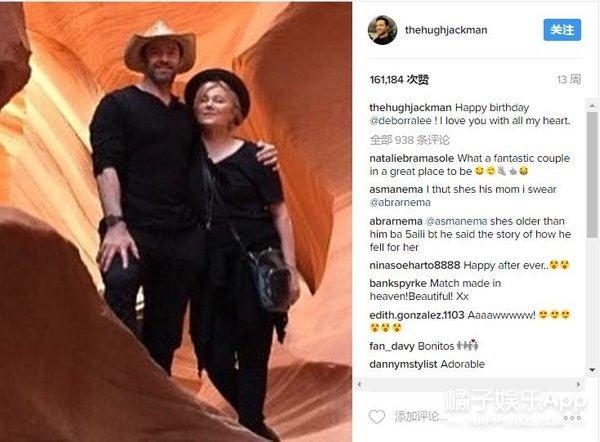Image resolution: width=600 pixels, height=442 pixels.
Task: Open thehughjackman username link in header
Action: [x=446, y=30]
